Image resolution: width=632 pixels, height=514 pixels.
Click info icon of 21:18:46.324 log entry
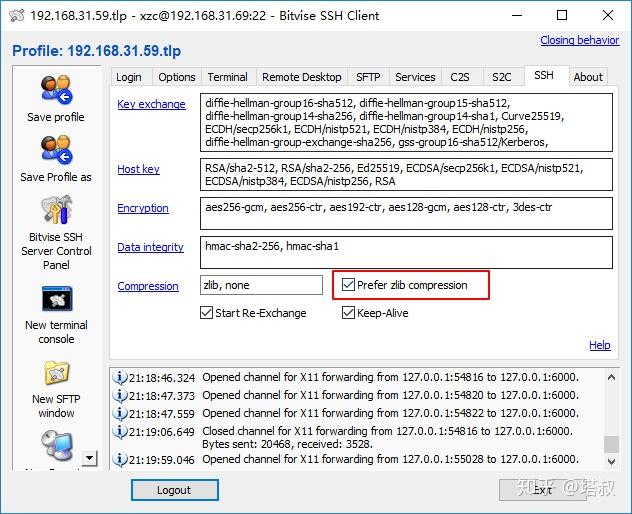(x=119, y=377)
